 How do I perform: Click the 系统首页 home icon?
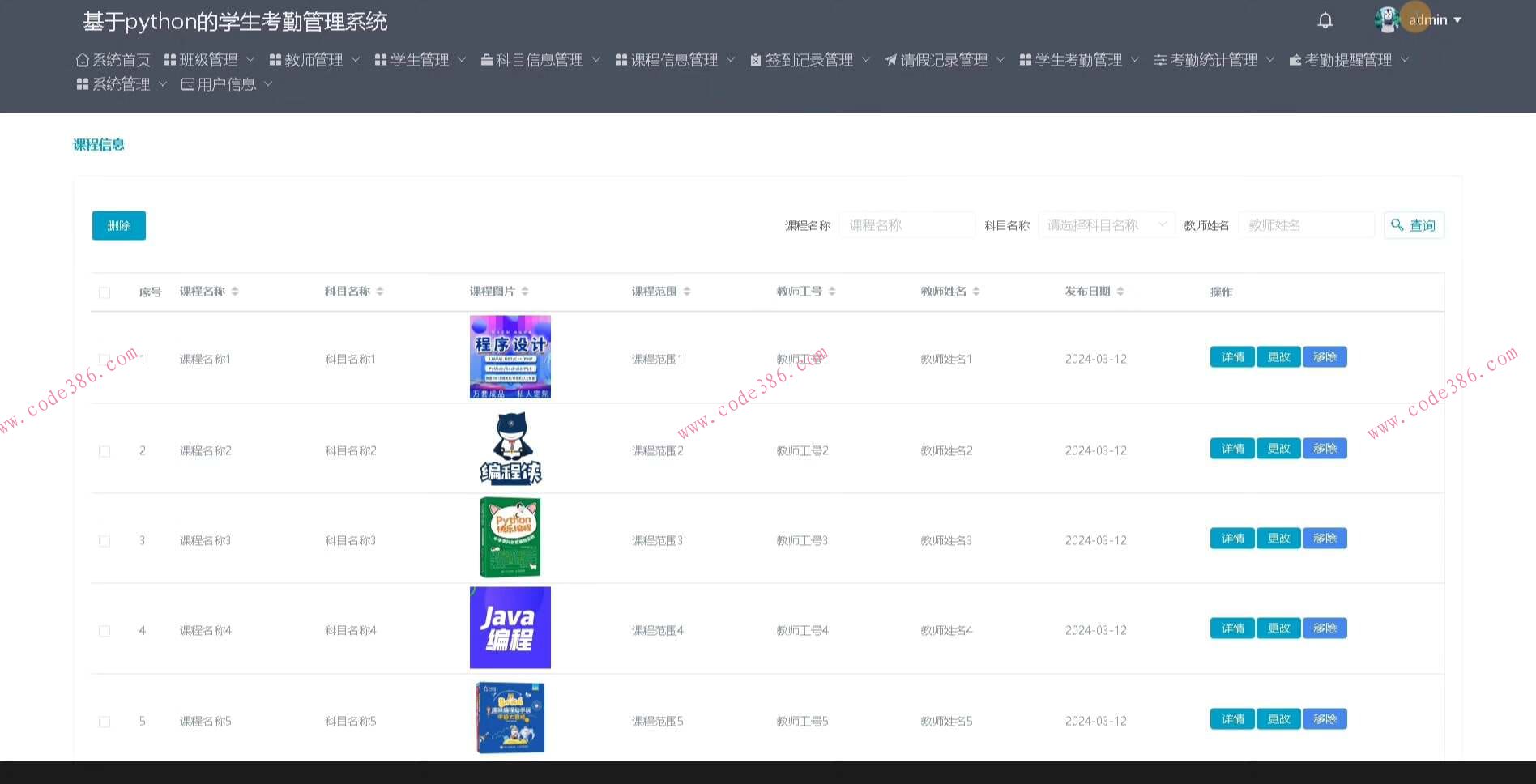pos(81,58)
